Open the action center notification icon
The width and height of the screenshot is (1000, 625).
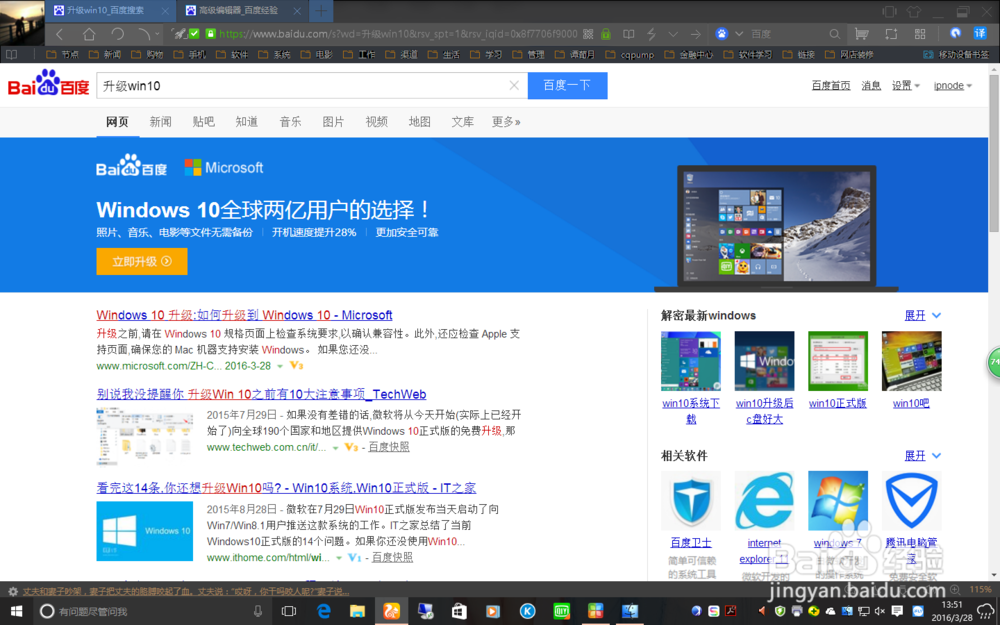pos(897,611)
